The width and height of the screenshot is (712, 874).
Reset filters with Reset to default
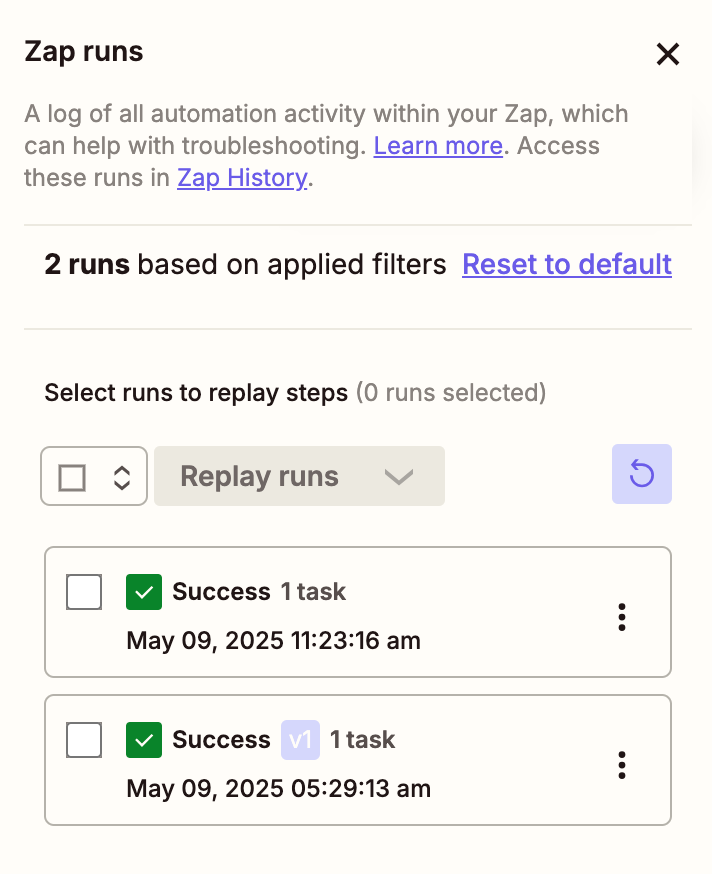coord(567,264)
